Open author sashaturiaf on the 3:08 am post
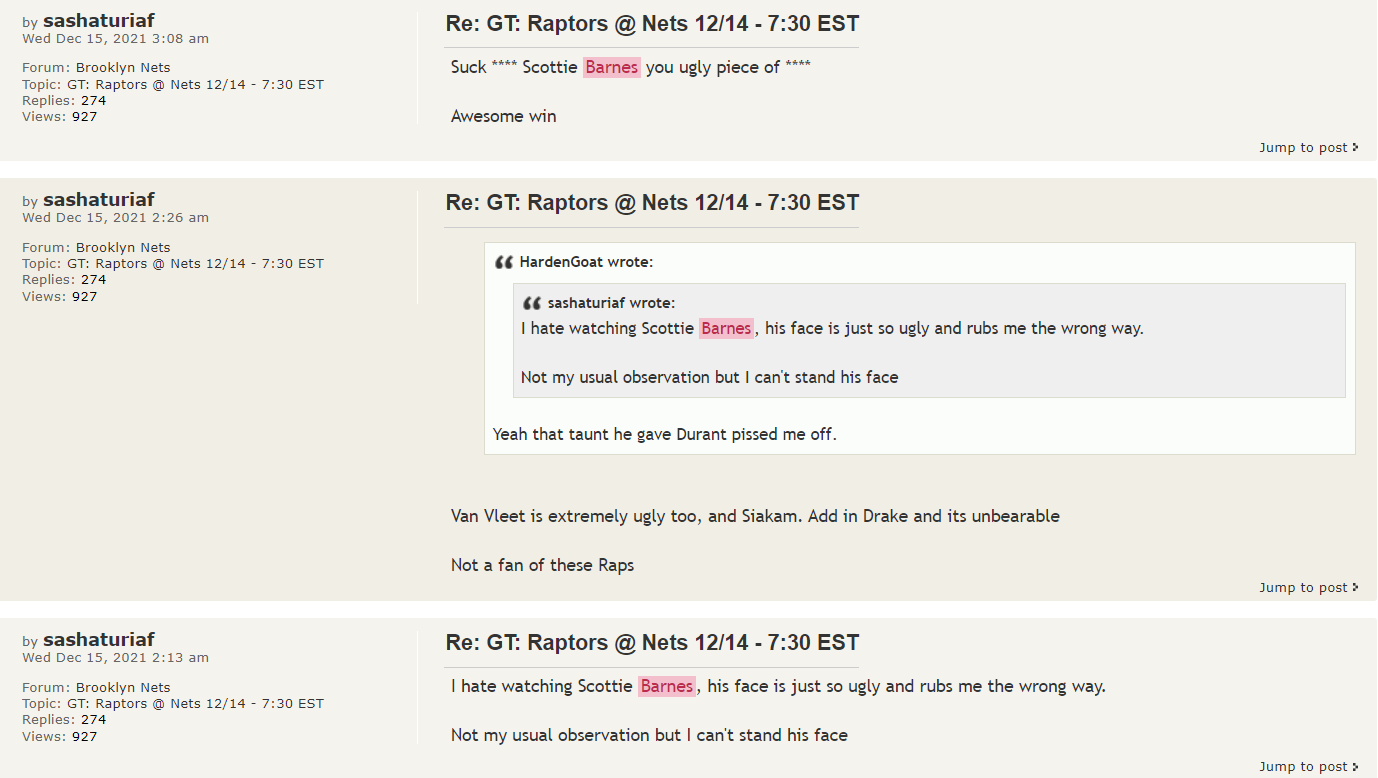 click(98, 20)
